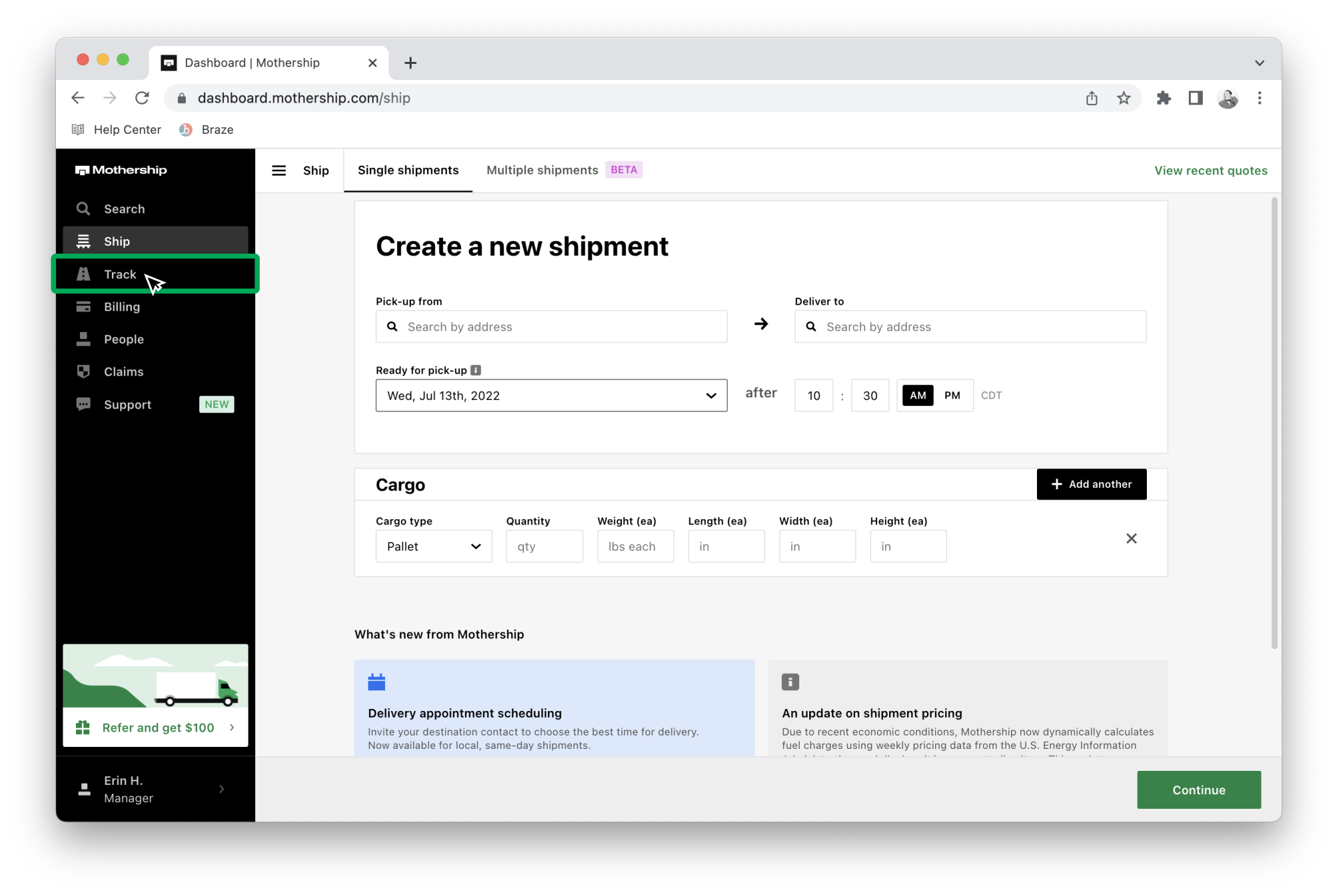Click the browser forward arrow
Screen dimensions: 1338x896
coord(110,98)
